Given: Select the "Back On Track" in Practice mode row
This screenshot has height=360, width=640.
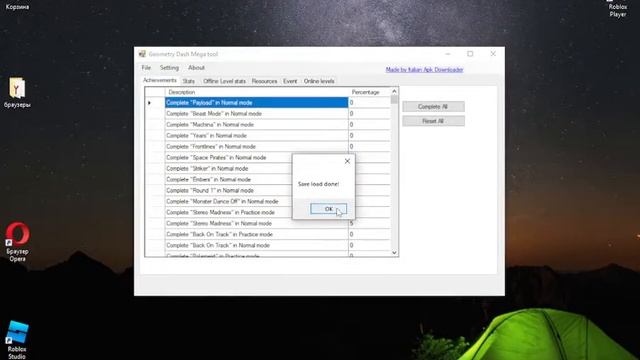Looking at the screenshot, I should (x=256, y=235).
